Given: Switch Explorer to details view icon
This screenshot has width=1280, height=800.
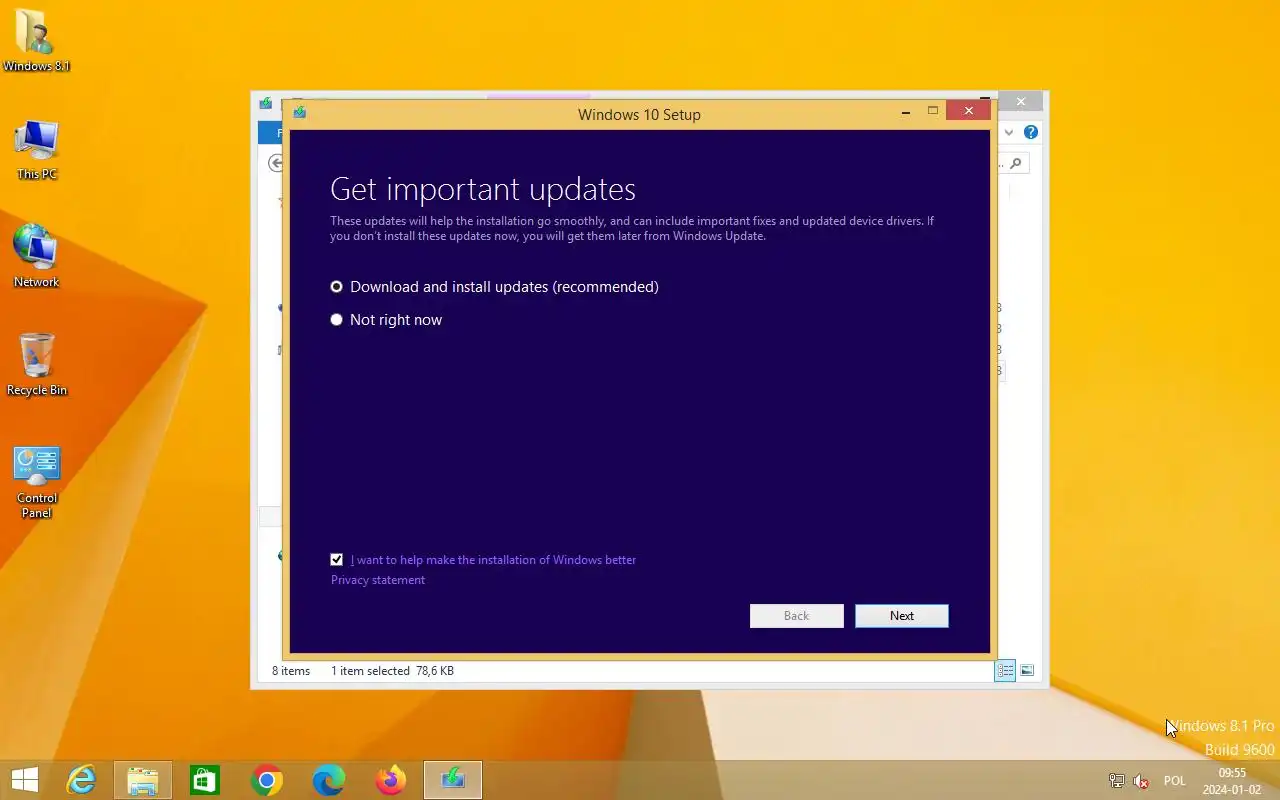Looking at the screenshot, I should point(1005,671).
